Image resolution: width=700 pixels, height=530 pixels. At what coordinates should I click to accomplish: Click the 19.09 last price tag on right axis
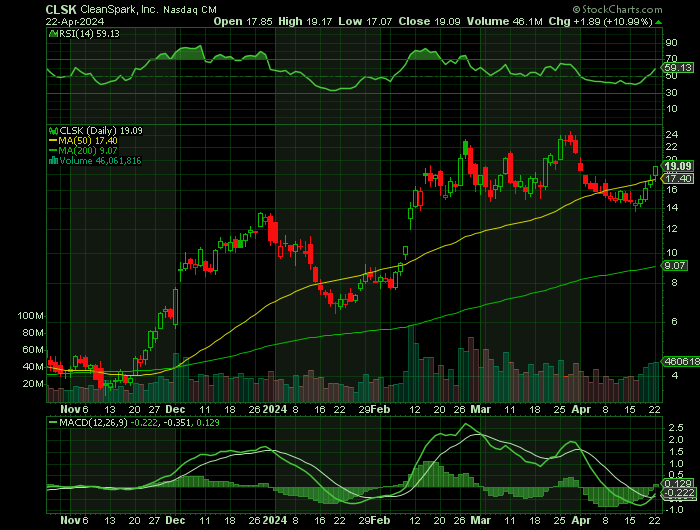tap(678, 166)
